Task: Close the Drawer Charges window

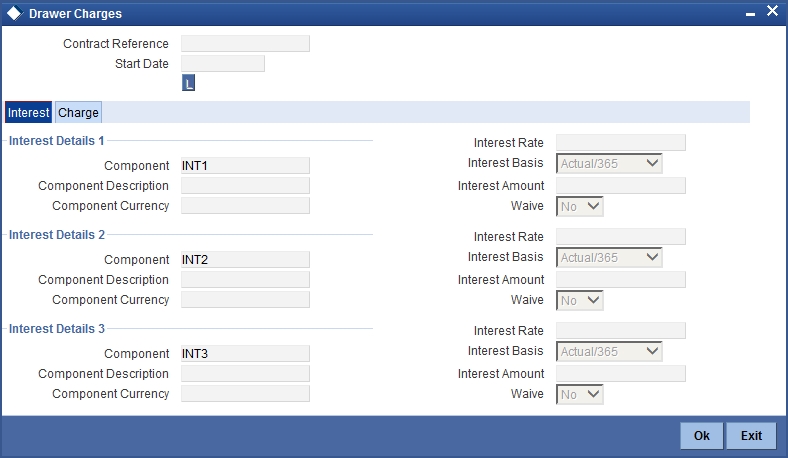Action: pos(772,11)
